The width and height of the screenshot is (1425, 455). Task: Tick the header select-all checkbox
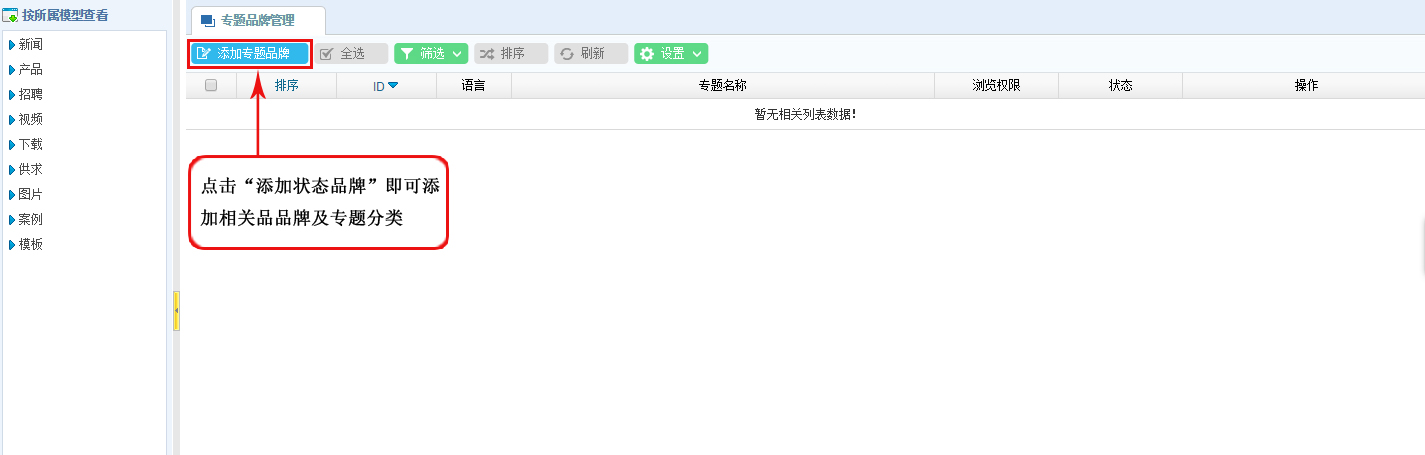point(211,85)
